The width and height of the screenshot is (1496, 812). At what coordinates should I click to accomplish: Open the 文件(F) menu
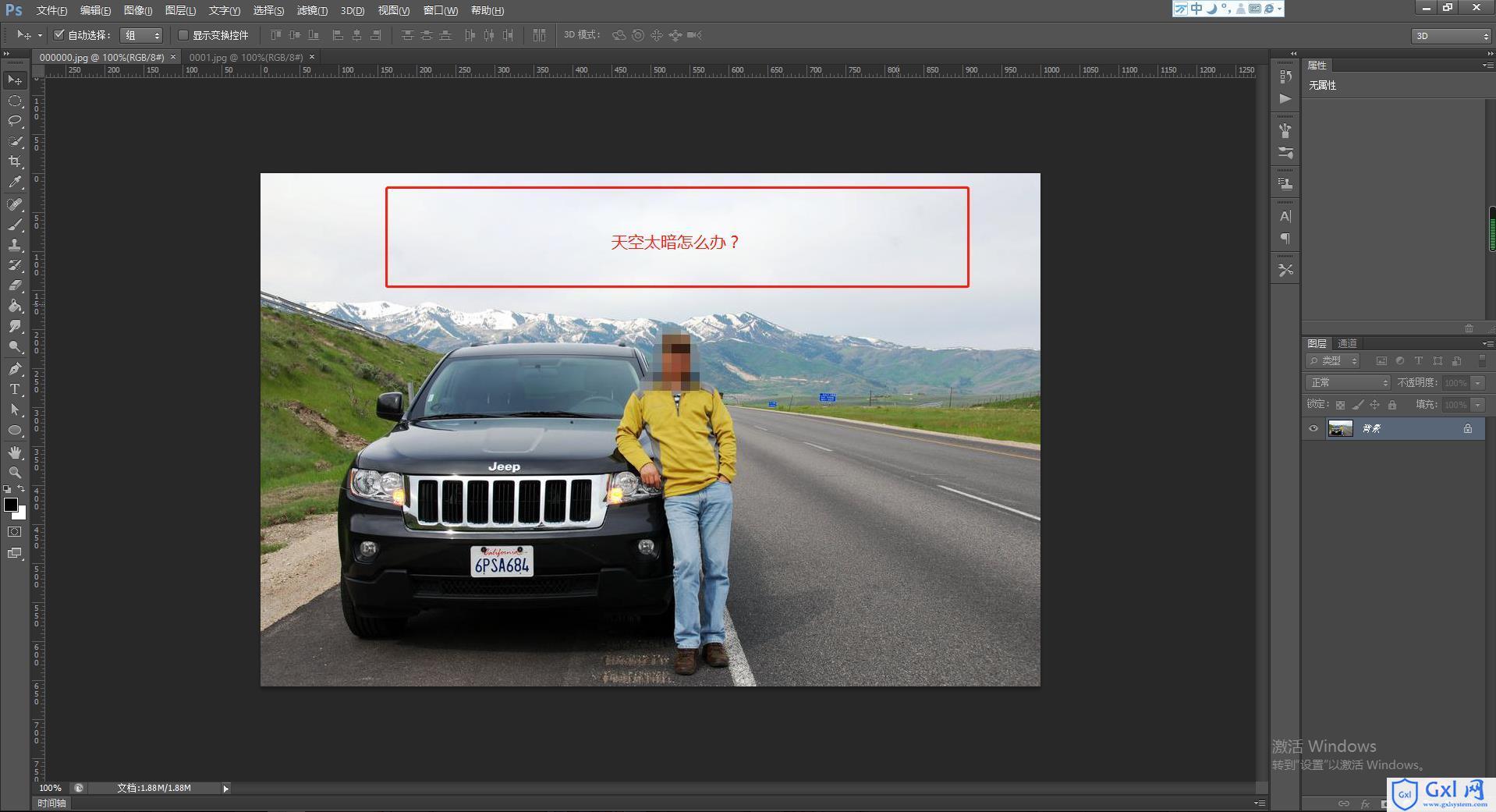tap(51, 10)
